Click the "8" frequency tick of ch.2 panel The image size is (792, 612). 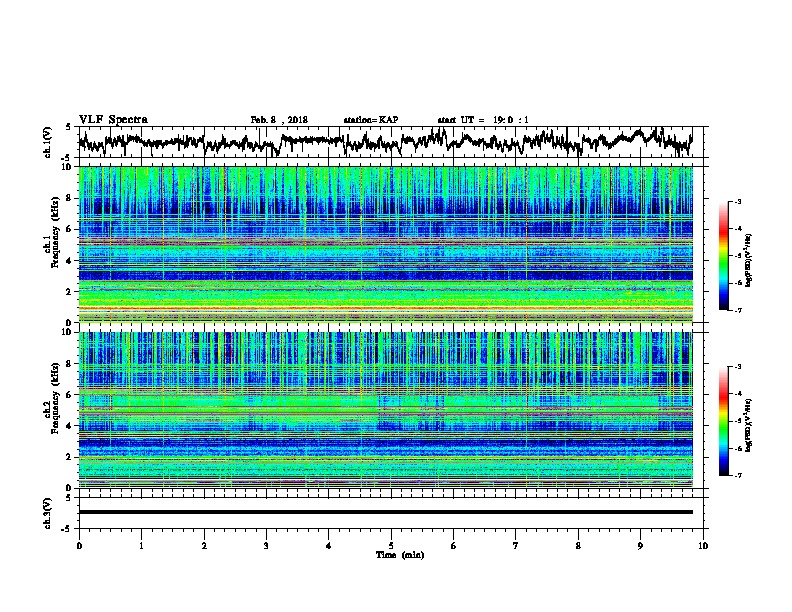(x=70, y=364)
